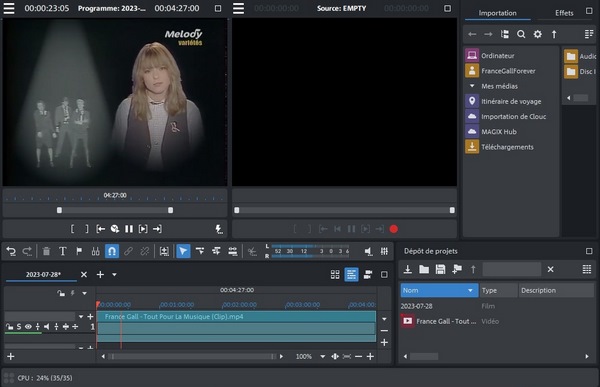Go back in the media browser

pyautogui.click(x=472, y=34)
